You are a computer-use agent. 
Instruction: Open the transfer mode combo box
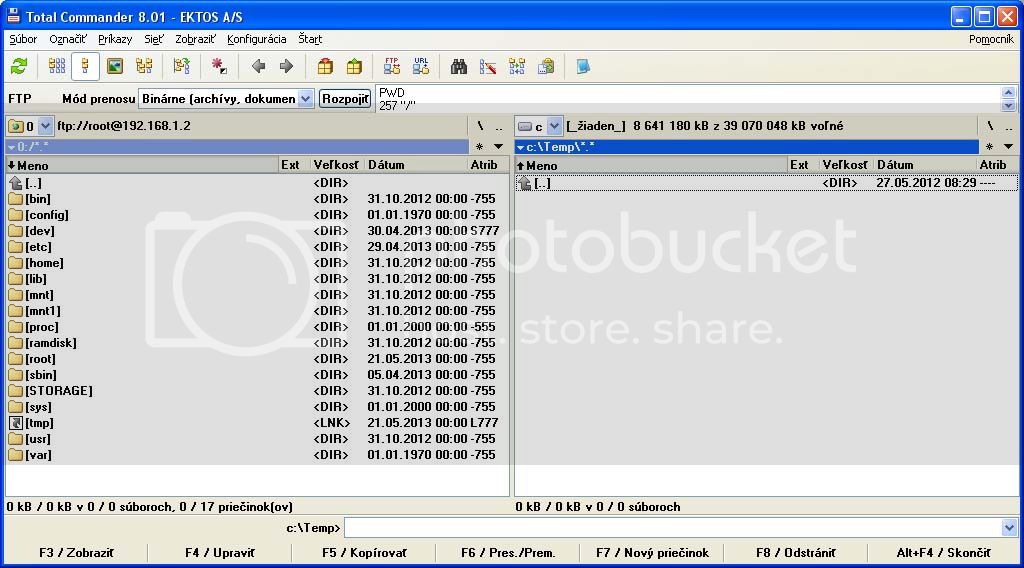(x=226, y=99)
